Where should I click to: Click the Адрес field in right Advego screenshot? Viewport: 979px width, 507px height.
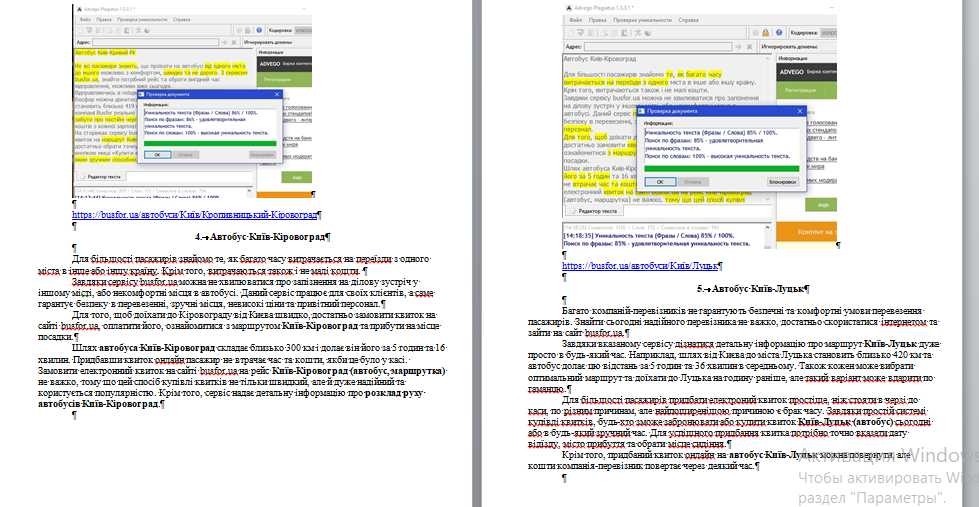pos(658,46)
